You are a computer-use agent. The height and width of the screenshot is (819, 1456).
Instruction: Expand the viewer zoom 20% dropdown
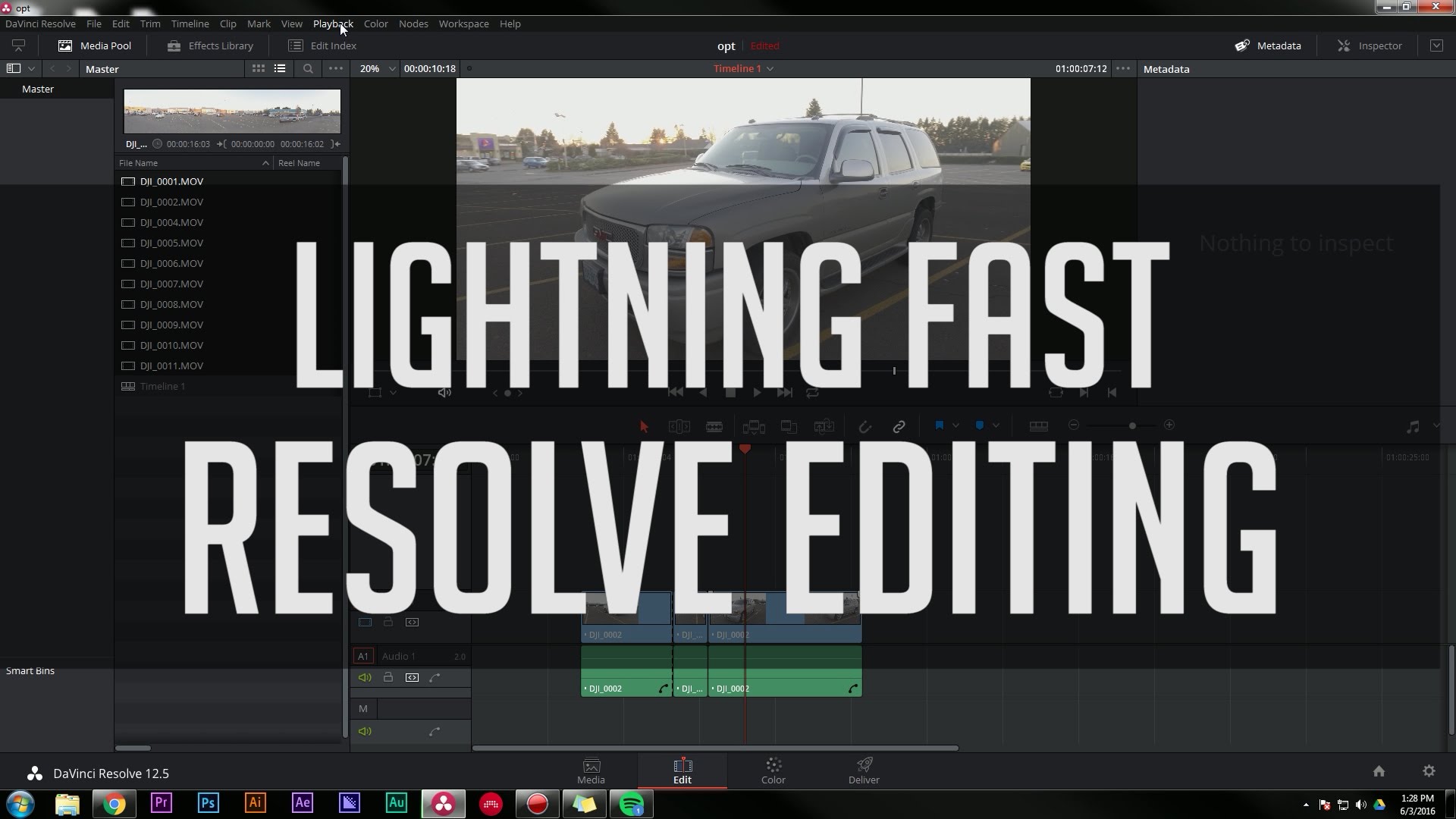click(391, 68)
